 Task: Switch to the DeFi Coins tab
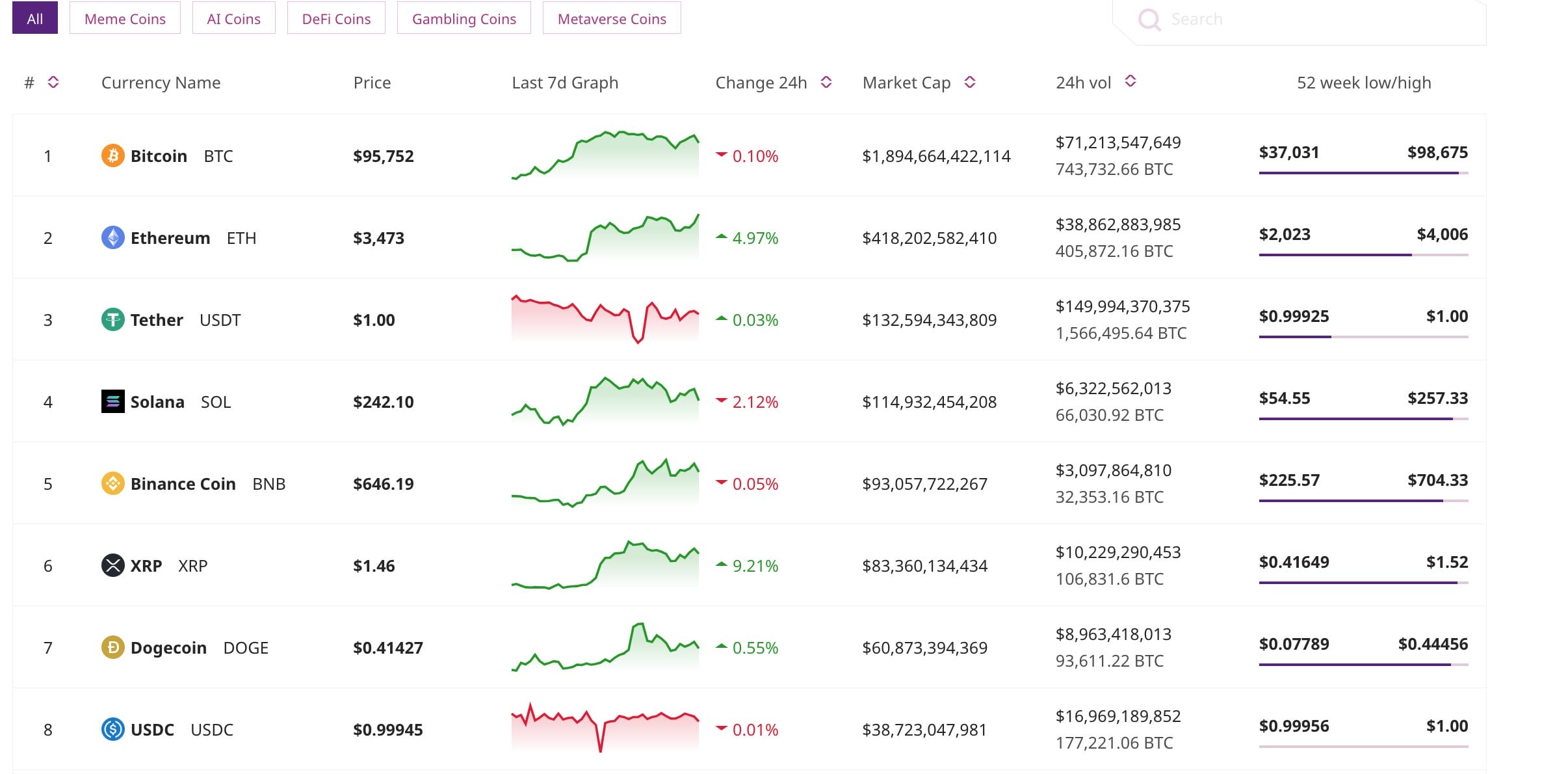[336, 18]
